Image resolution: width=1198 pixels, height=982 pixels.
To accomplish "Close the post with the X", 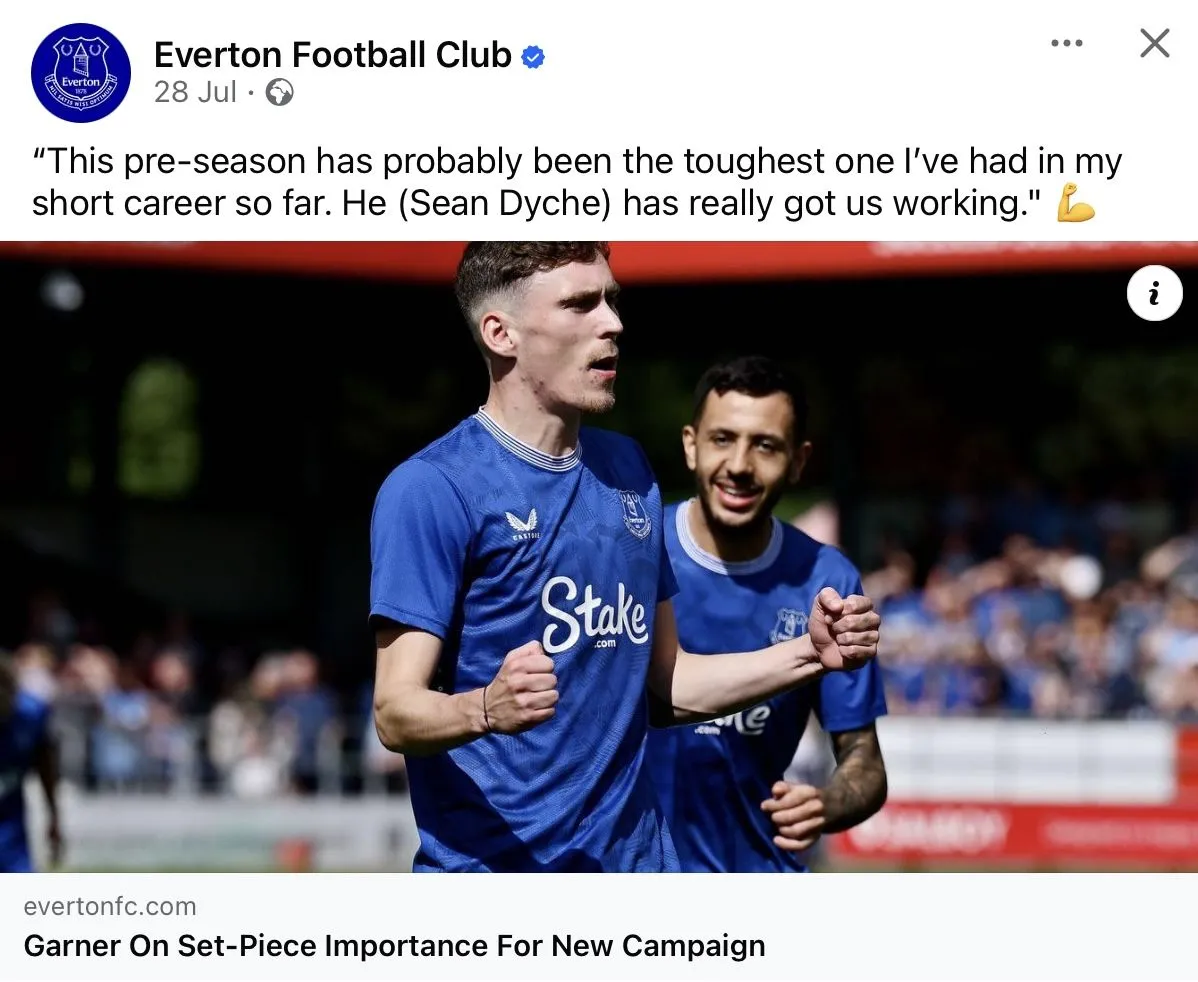I will [x=1154, y=43].
